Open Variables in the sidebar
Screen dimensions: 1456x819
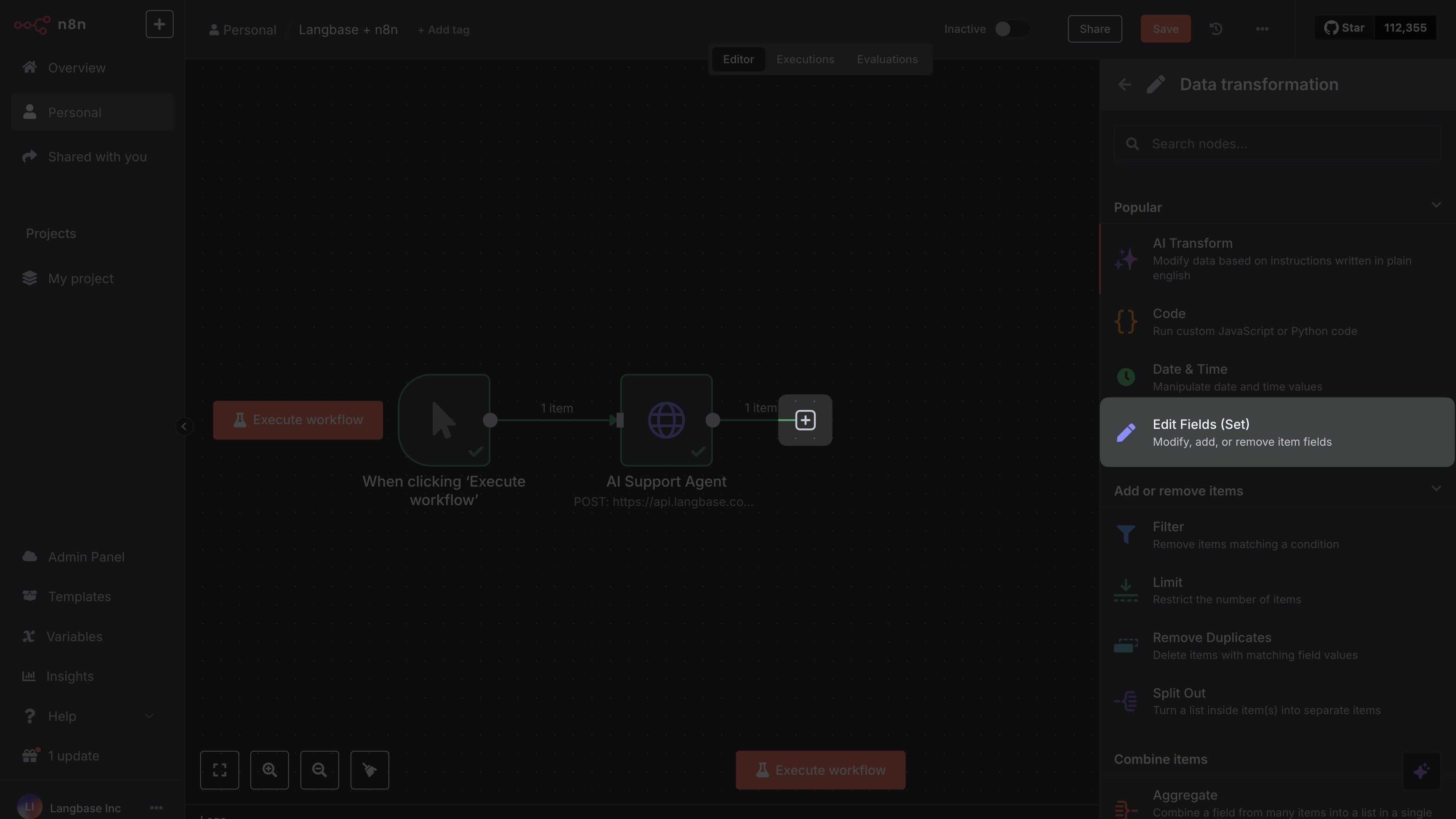92,637
